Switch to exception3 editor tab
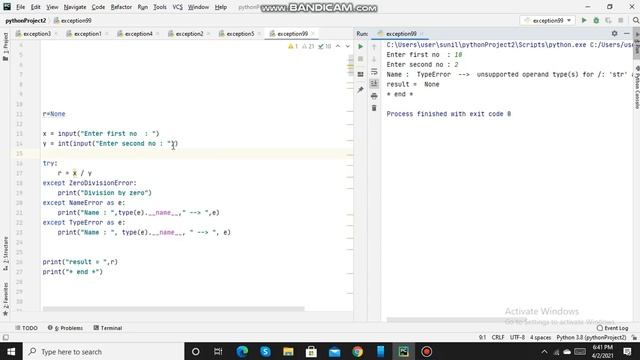 [x=37, y=34]
